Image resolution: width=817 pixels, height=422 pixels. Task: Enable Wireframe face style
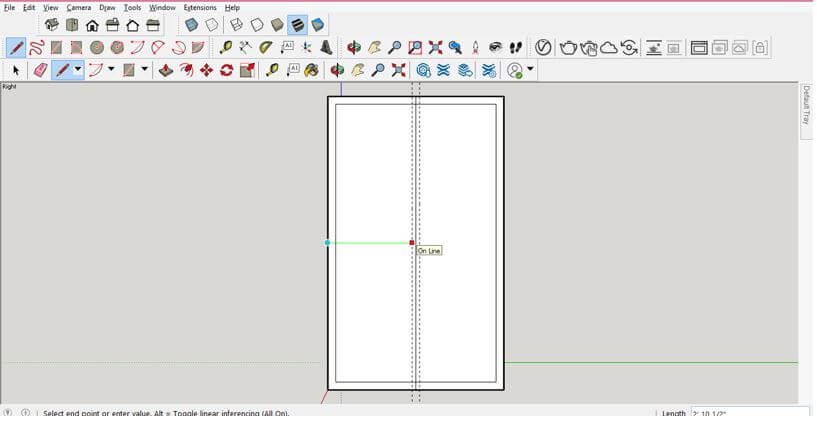[x=237, y=24]
